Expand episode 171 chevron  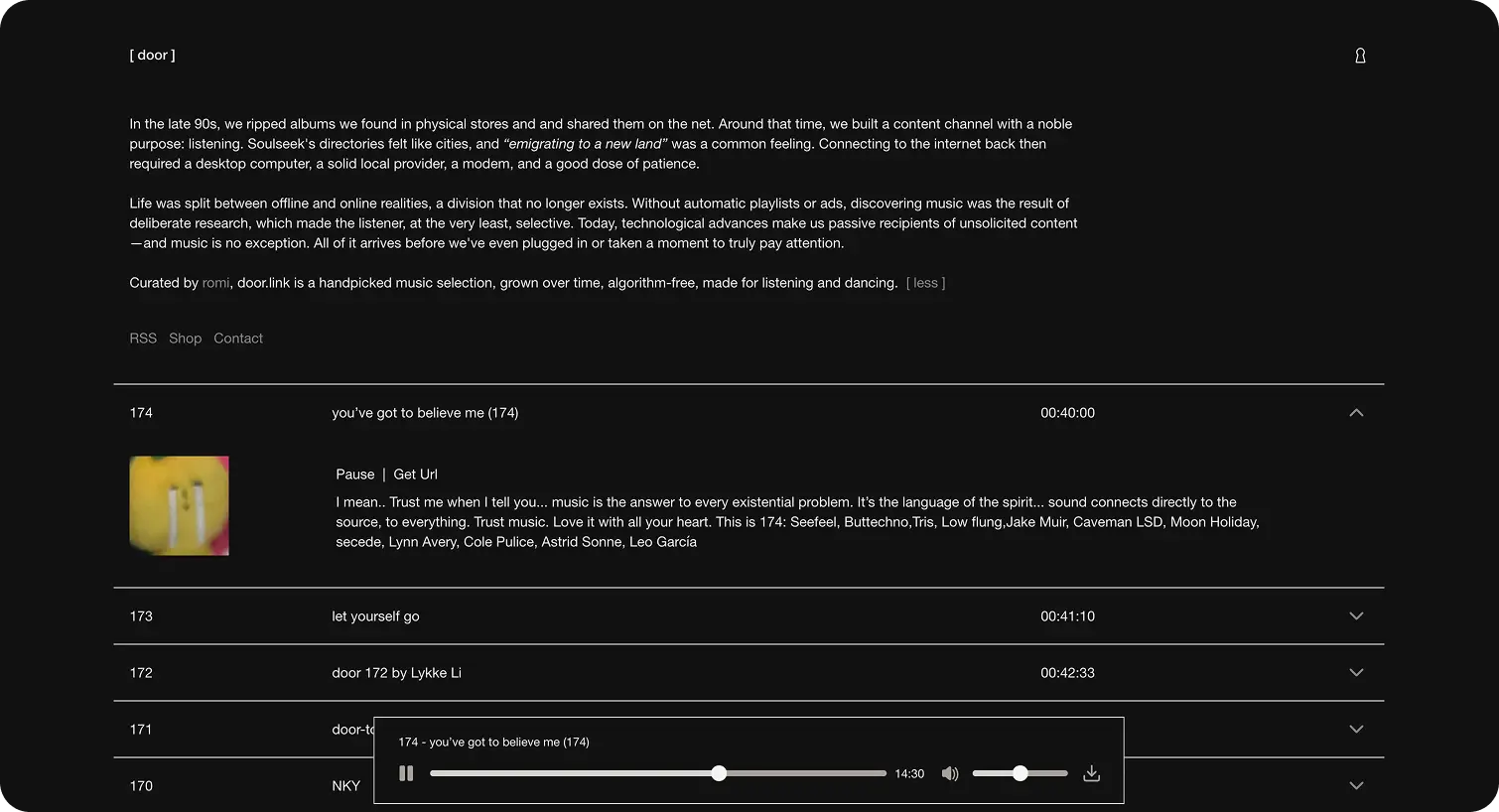pos(1356,730)
